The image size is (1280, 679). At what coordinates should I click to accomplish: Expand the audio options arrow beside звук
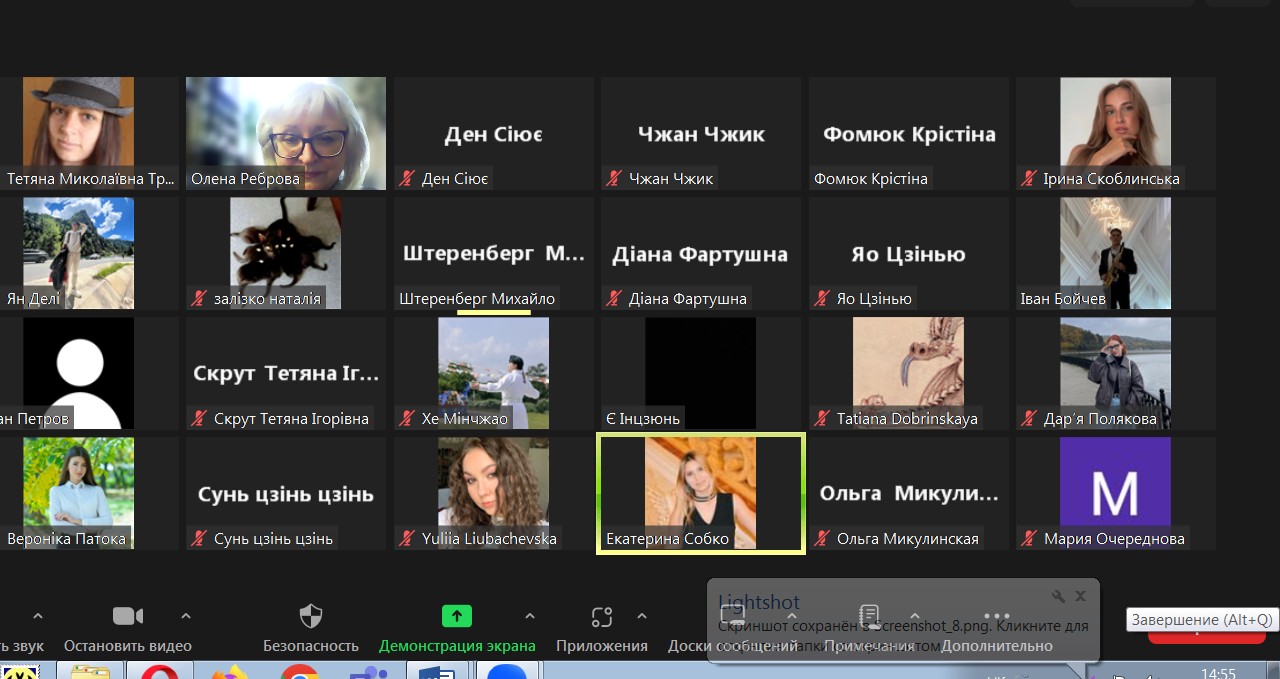[38, 616]
